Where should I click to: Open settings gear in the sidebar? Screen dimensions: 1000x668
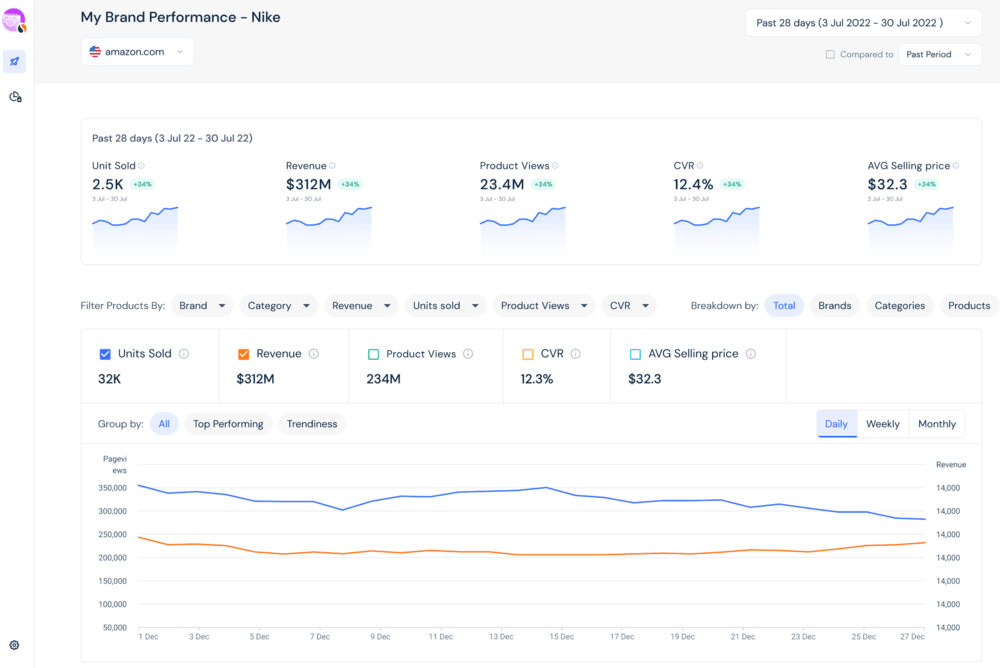click(x=14, y=645)
